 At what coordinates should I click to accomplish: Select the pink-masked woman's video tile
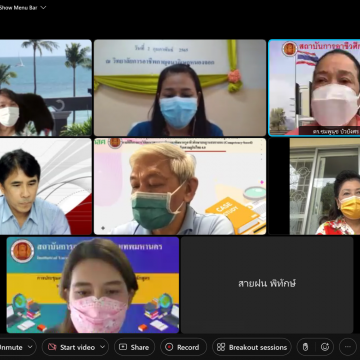tap(93, 285)
